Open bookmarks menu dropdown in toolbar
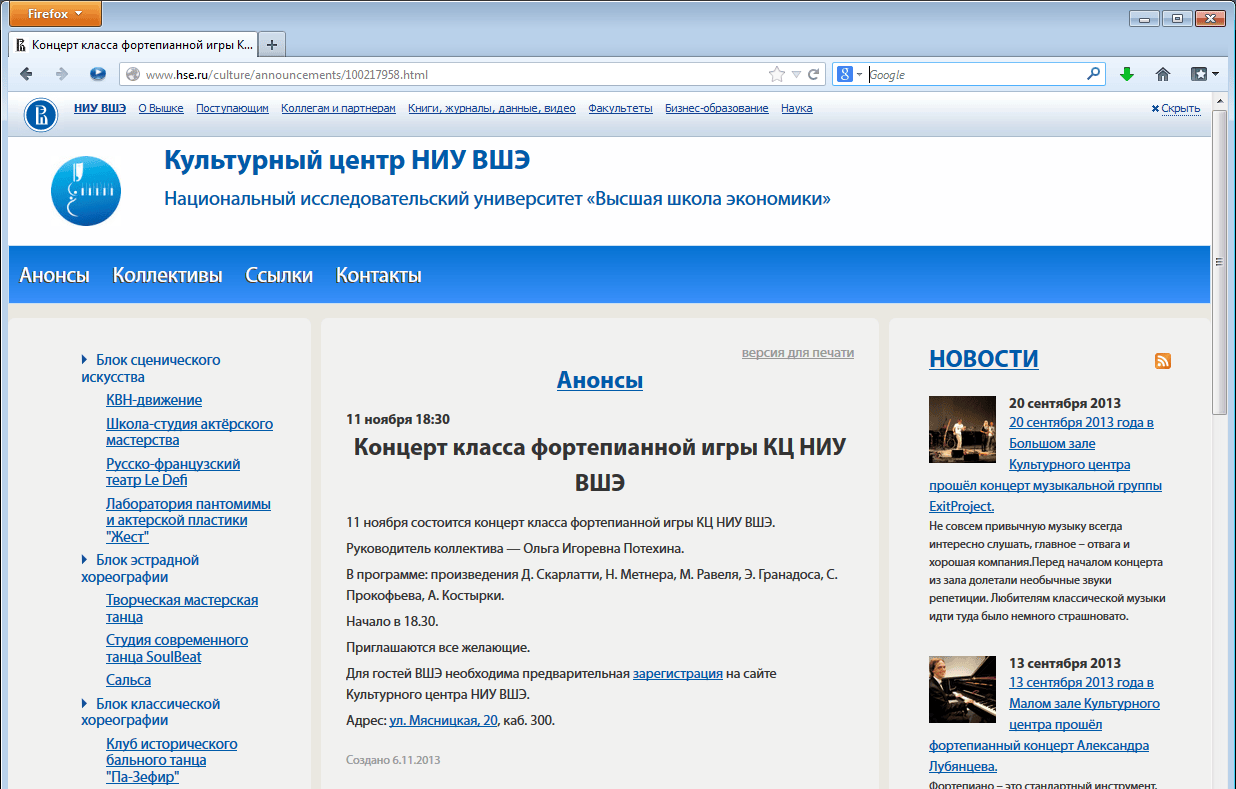The image size is (1236, 789). 1204,74
